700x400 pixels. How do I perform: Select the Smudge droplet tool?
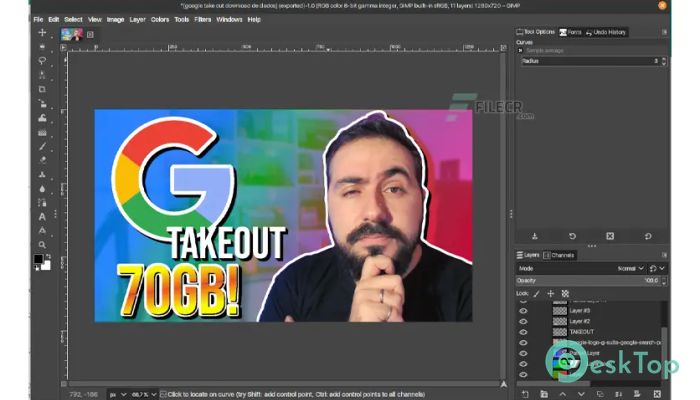tap(42, 189)
